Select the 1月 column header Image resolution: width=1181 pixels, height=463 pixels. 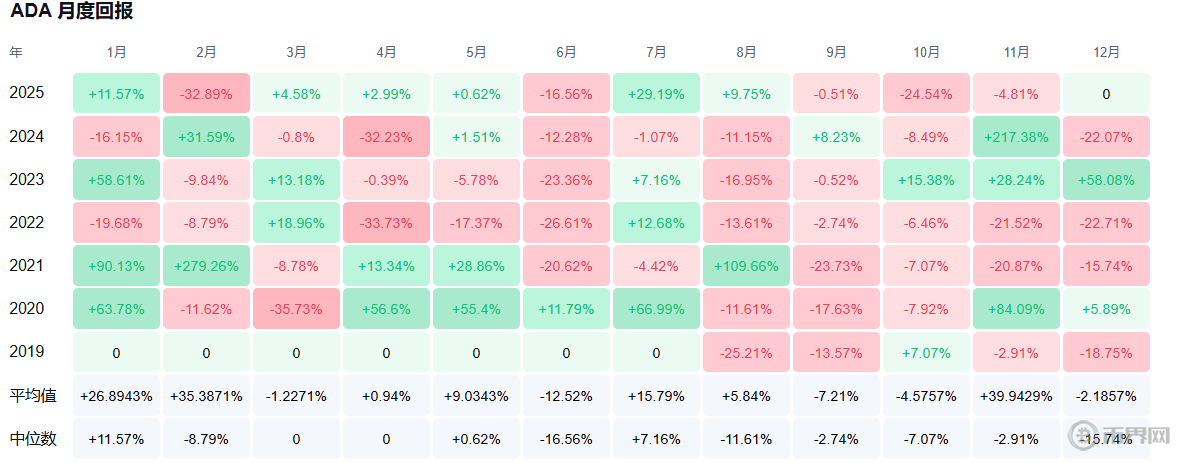[116, 52]
